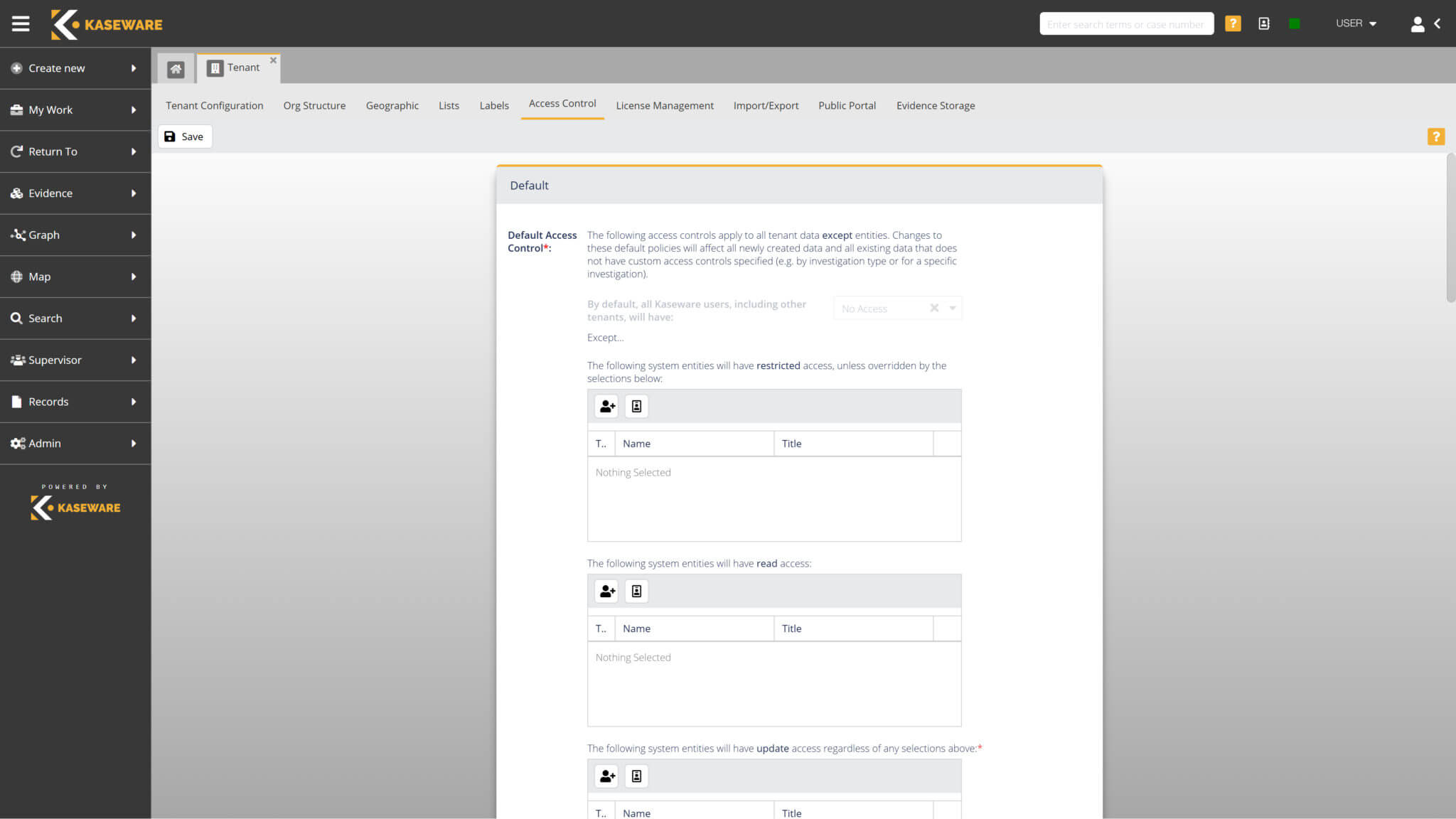Viewport: 1456px width, 819px height.
Task: Click the contact card icon in restricted section
Action: (636, 406)
